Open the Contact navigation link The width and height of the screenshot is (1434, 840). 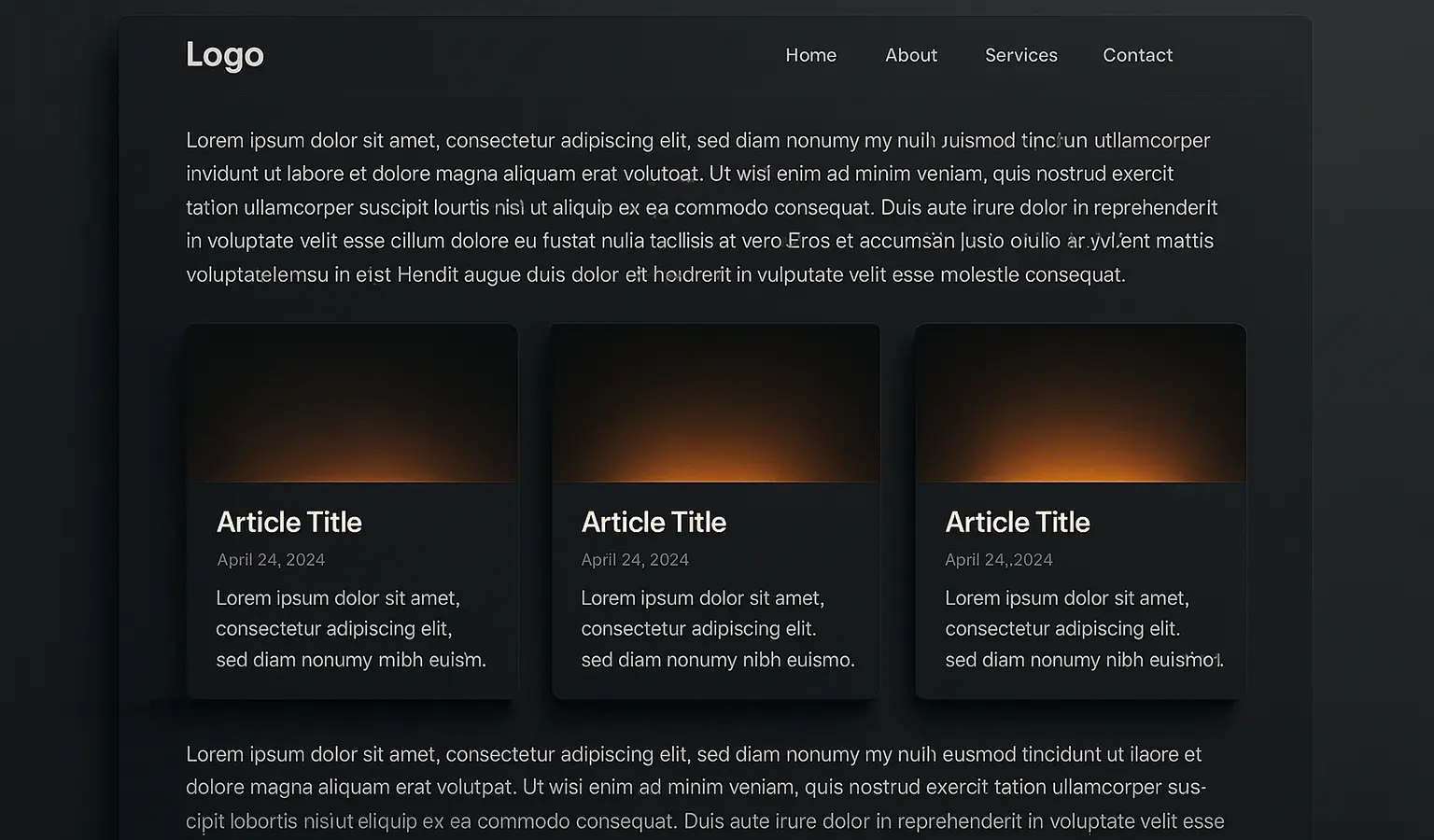(1137, 55)
